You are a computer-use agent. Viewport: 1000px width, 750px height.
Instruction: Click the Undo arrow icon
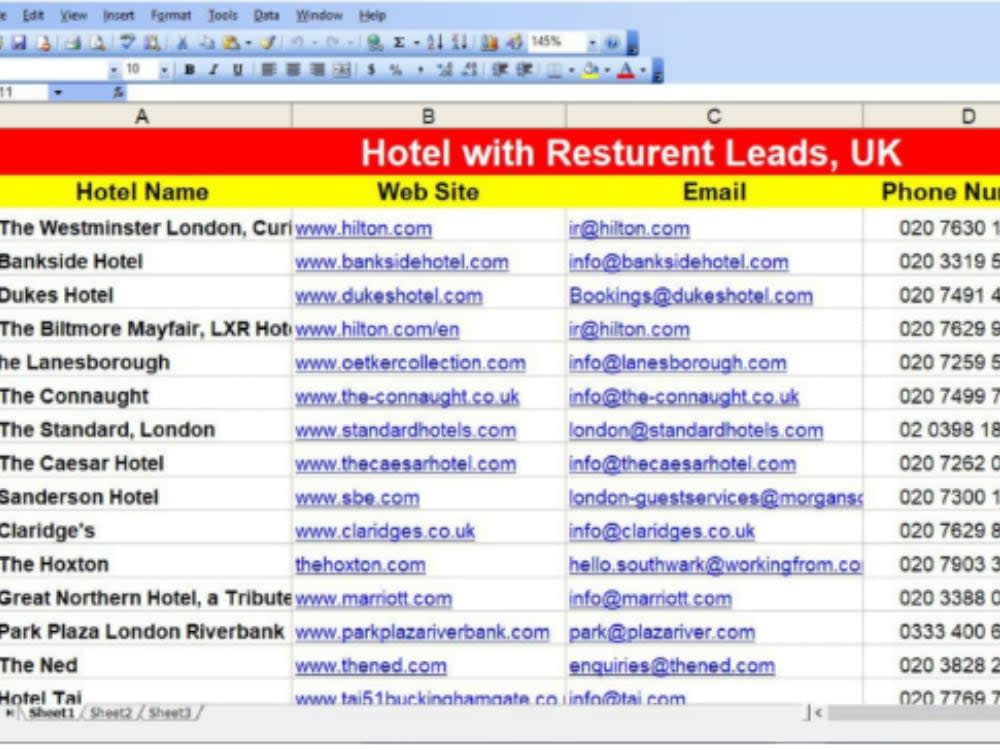point(297,43)
